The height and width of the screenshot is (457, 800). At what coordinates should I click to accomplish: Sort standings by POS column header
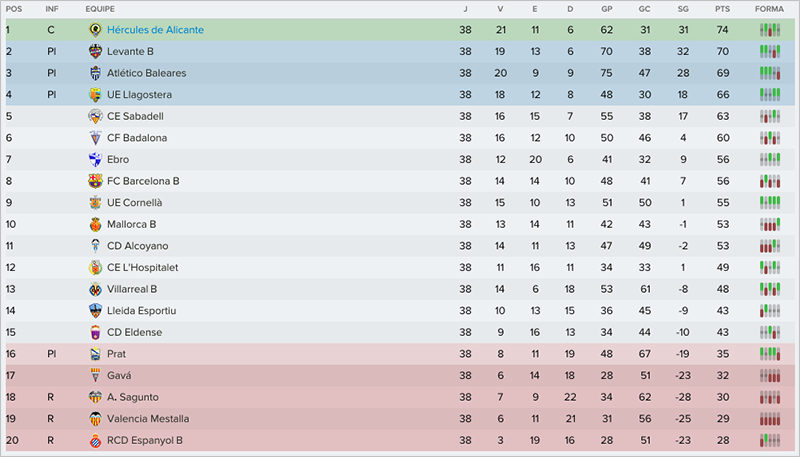pyautogui.click(x=13, y=9)
